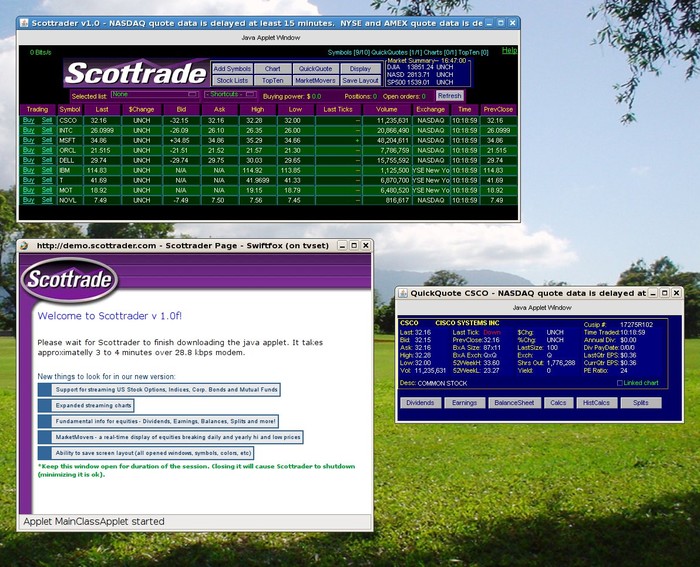The image size is (700, 567).
Task: Click Sell link for MSFT
Action: [46, 140]
